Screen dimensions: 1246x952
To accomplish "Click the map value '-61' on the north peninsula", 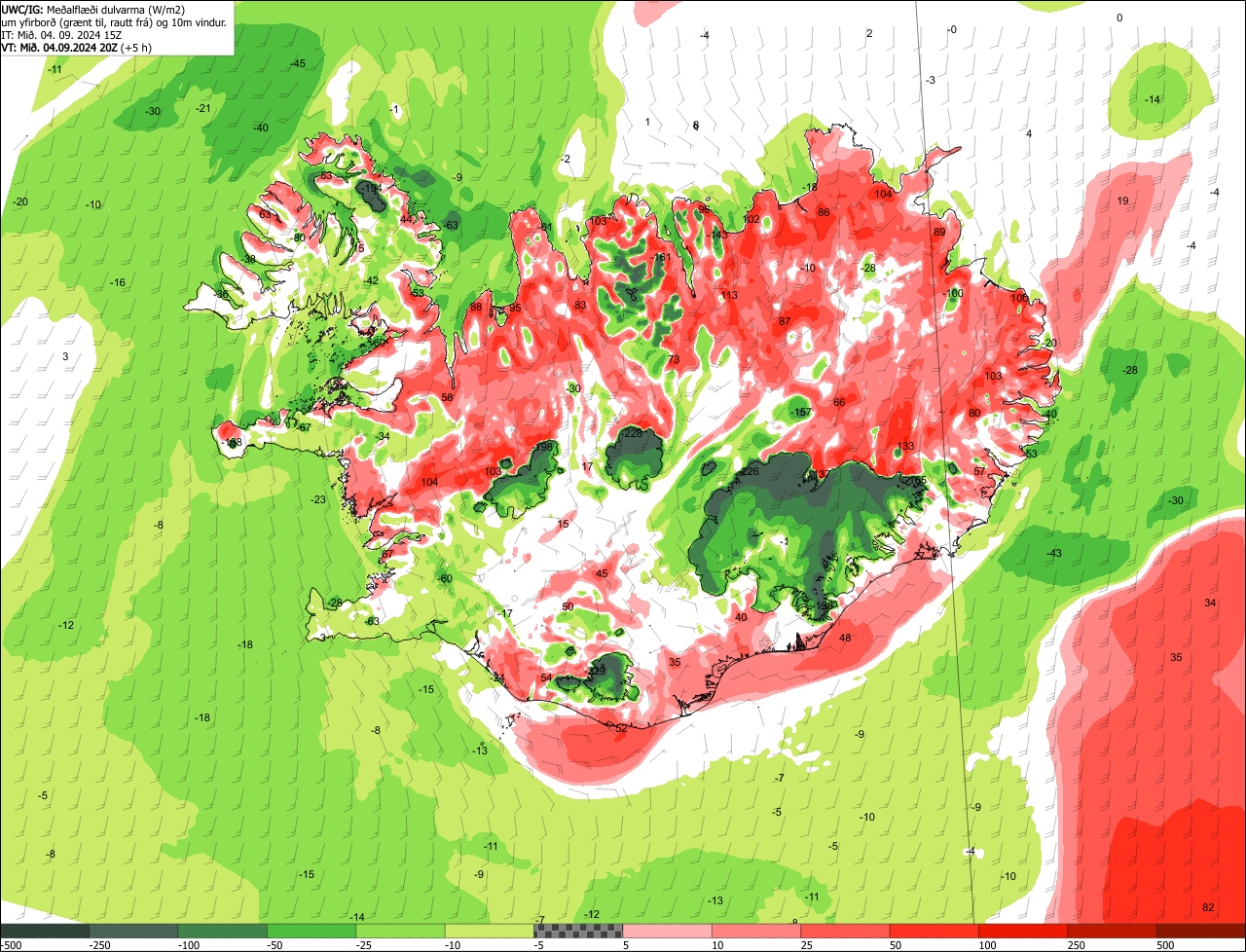I will [545, 227].
